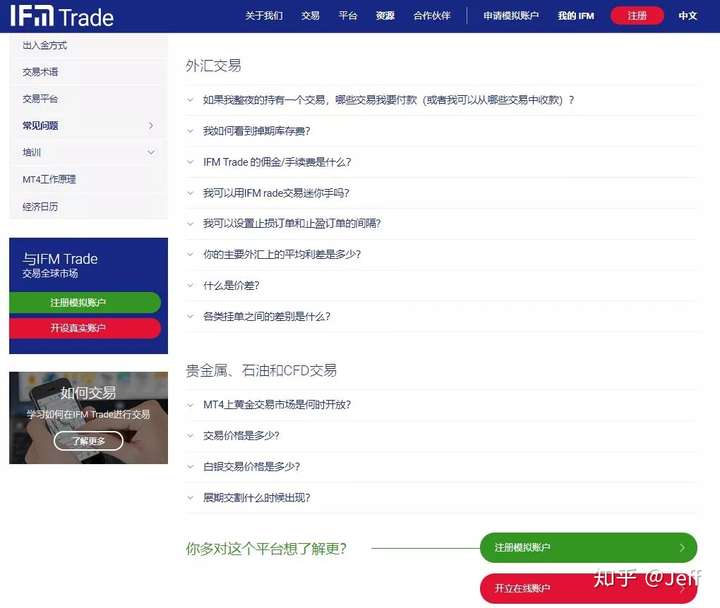Click red 开设真实账户 sidebar button
Screen dimensions: 720x608
pos(85,328)
